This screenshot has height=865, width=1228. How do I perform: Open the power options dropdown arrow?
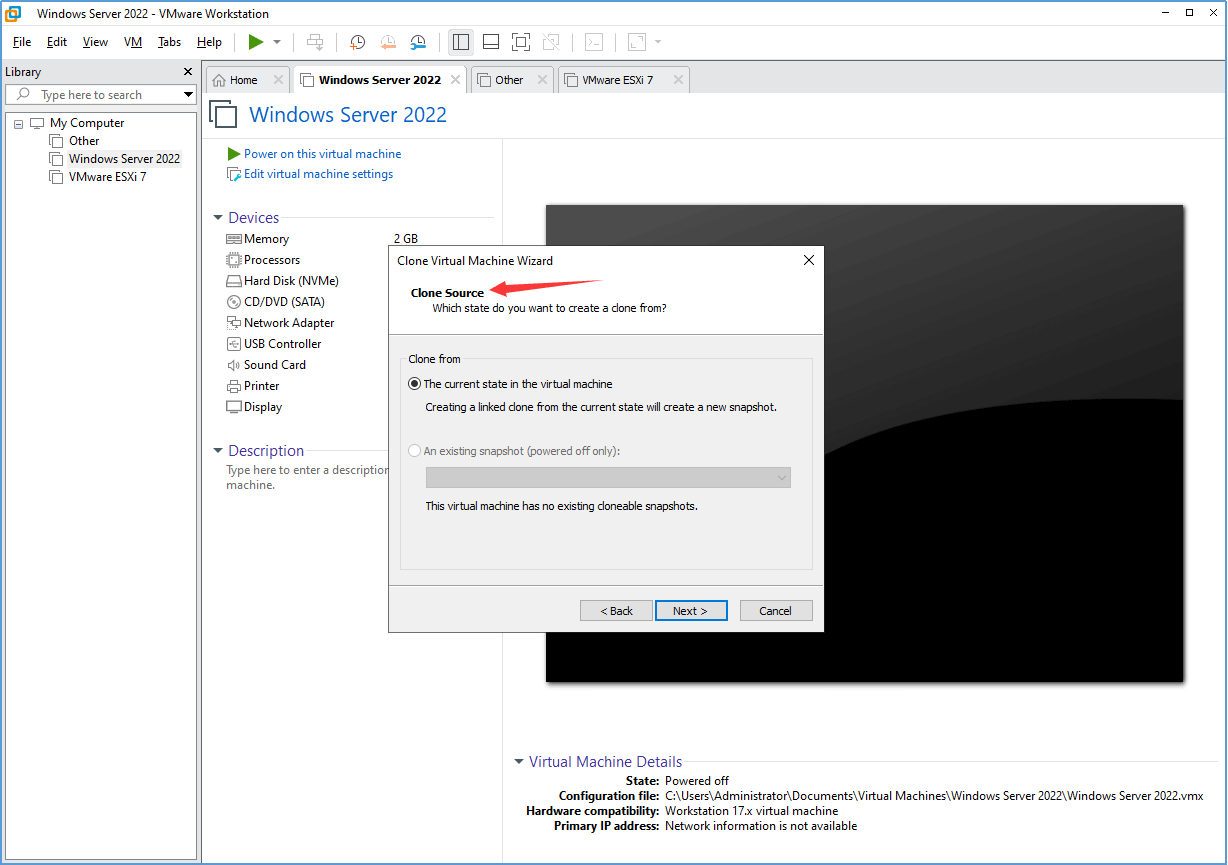277,42
